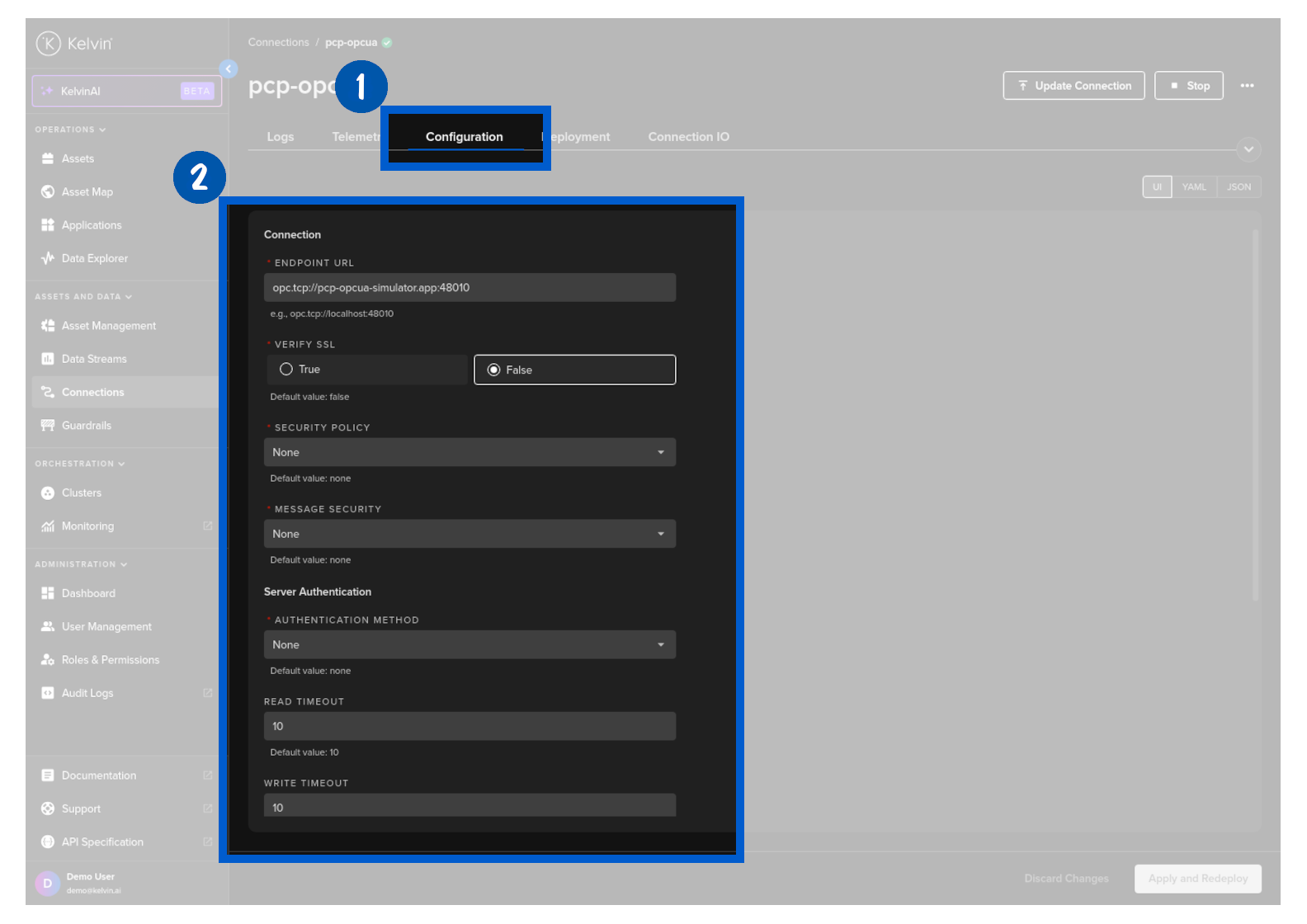The image size is (1307, 924).
Task: Open Asset Map globe icon
Action: pos(48,192)
